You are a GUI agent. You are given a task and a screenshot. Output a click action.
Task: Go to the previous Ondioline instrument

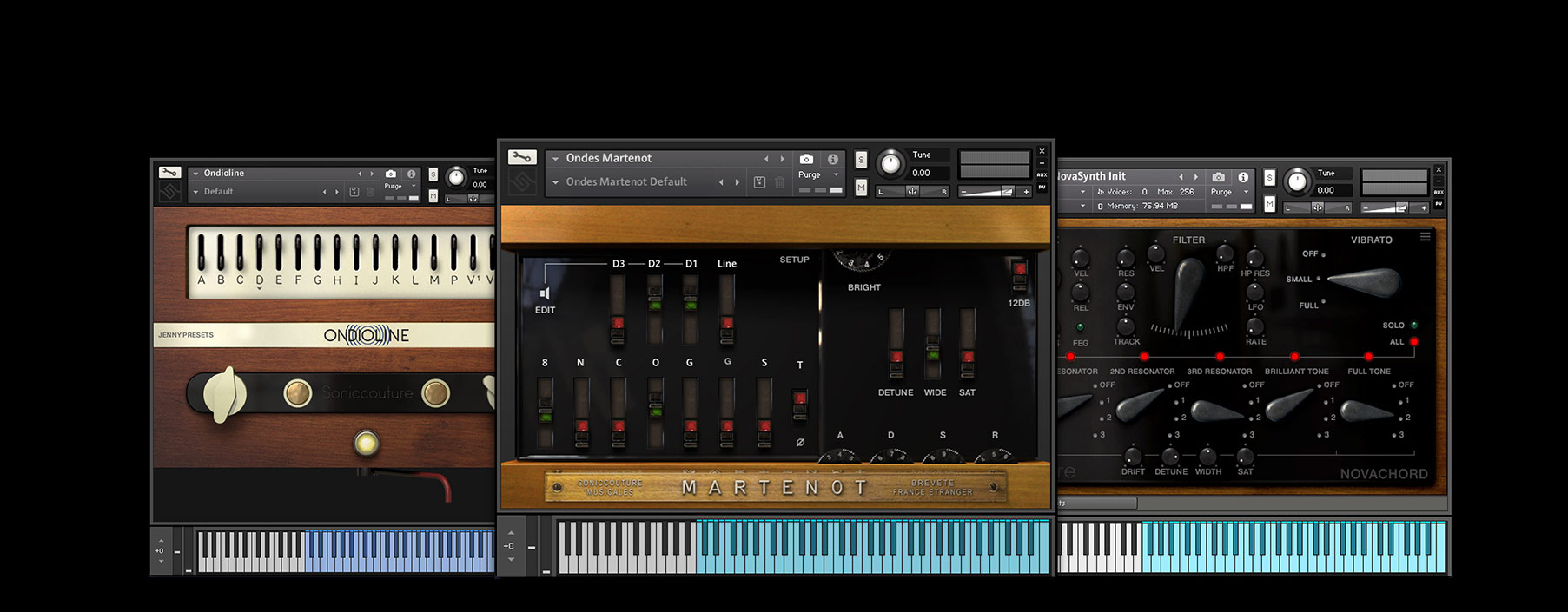pyautogui.click(x=360, y=174)
